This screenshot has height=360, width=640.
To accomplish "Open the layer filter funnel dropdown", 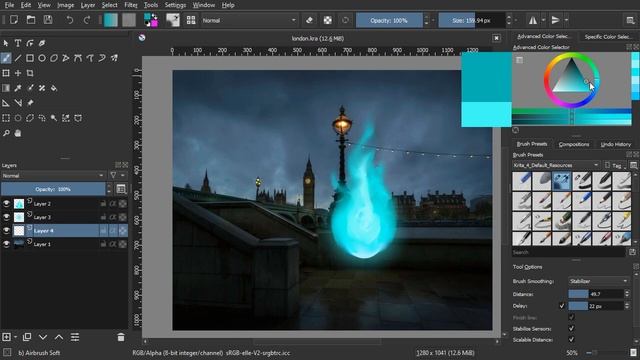I will (117, 176).
